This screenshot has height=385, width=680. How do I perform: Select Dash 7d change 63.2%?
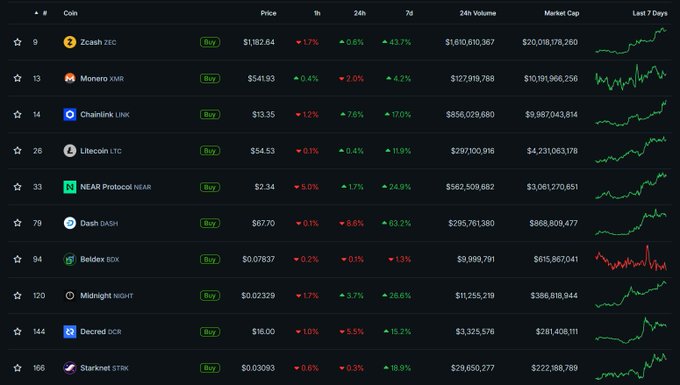397,223
